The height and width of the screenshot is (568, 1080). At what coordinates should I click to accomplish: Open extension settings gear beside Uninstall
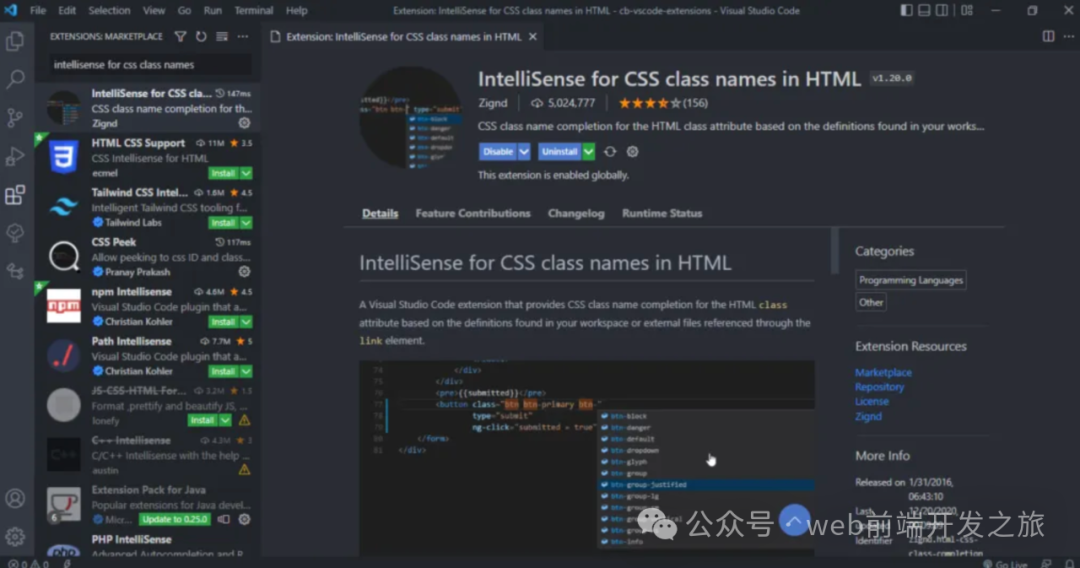pyautogui.click(x=632, y=151)
